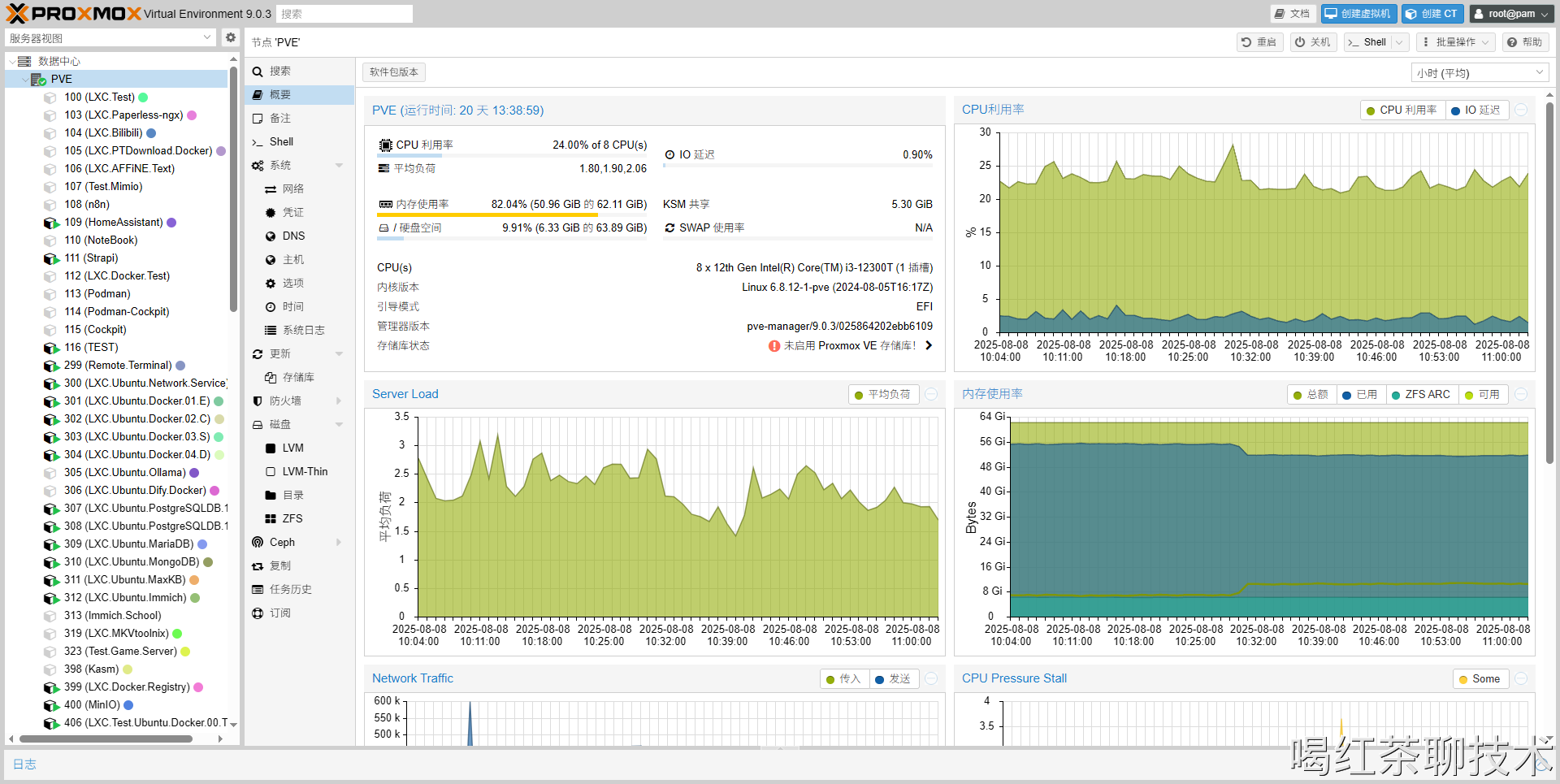This screenshot has height=784, width=1560.
Task: Open the DNS globe icon entry
Action: 271,236
